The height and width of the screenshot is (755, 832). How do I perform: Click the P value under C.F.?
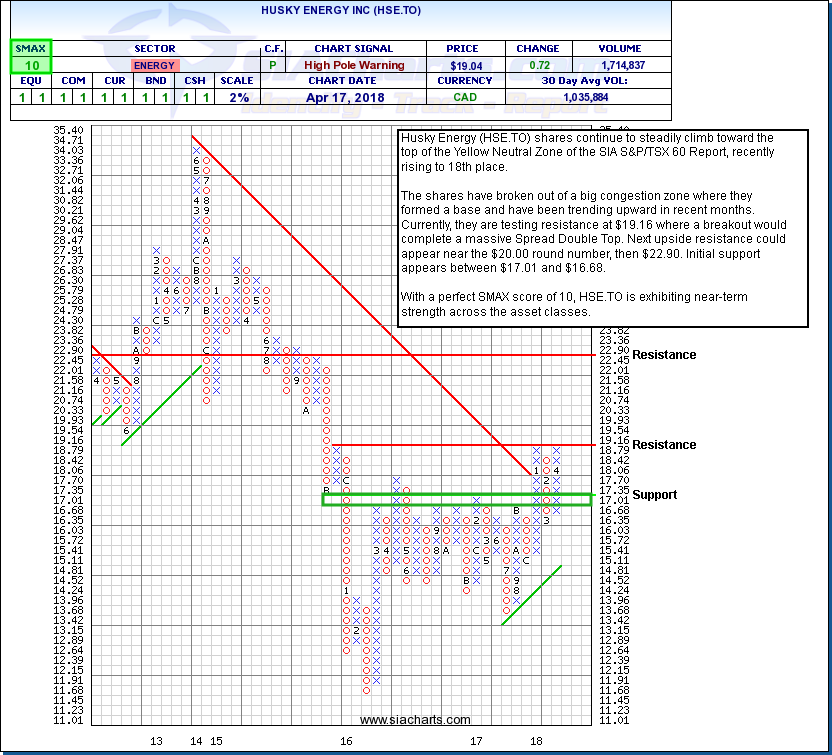pos(273,65)
